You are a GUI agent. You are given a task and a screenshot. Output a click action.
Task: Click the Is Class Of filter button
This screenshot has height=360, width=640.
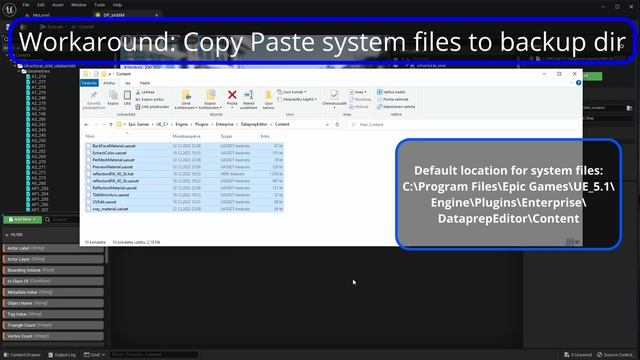(53, 281)
